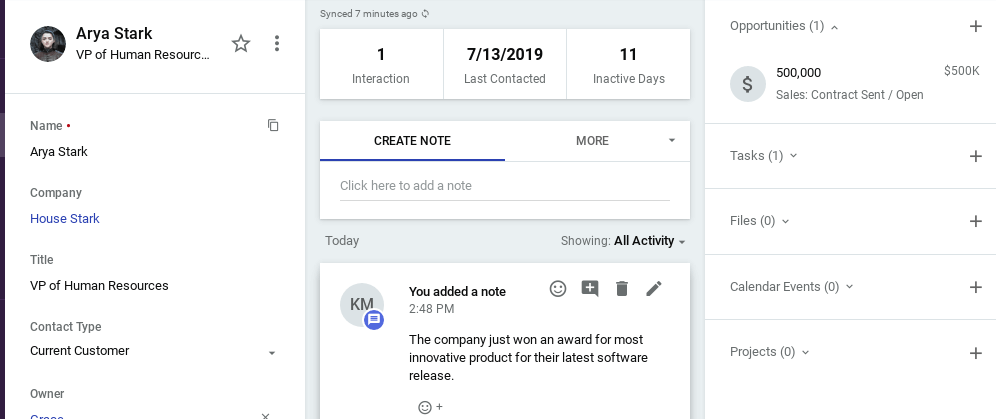Add a comment to the note
The image size is (996, 419).
pos(590,289)
